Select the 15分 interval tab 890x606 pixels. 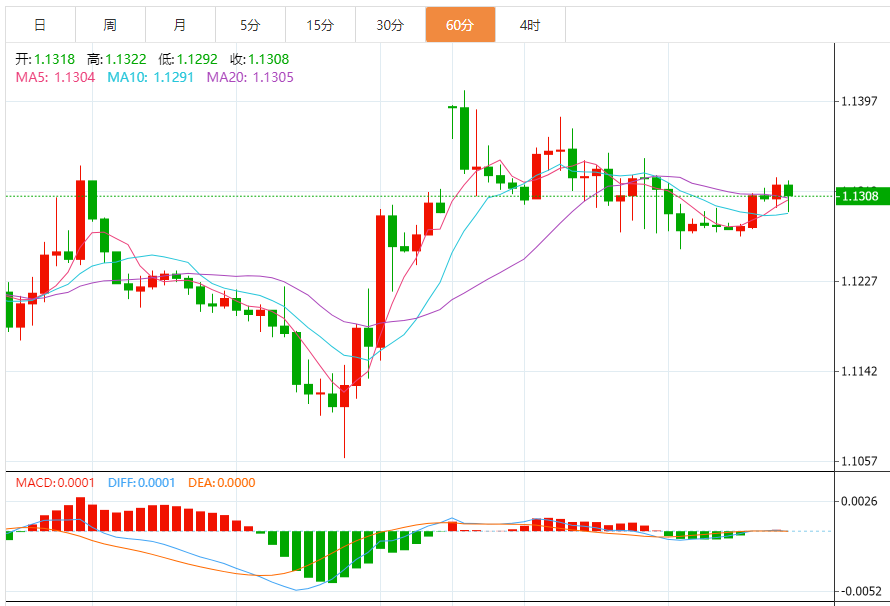tap(320, 25)
